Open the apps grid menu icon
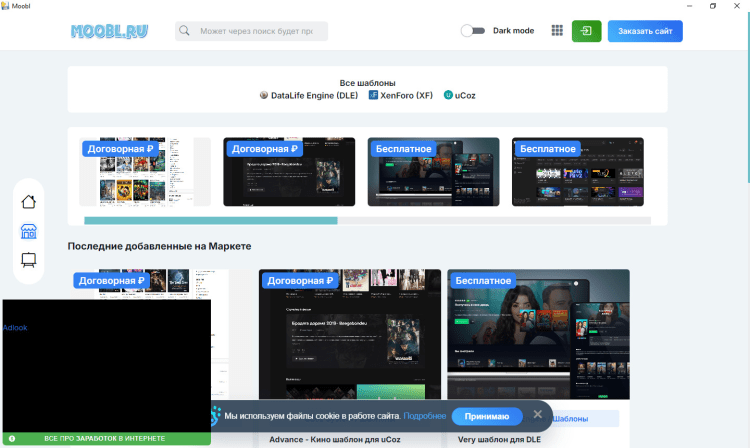The height and width of the screenshot is (448, 750). tap(557, 31)
